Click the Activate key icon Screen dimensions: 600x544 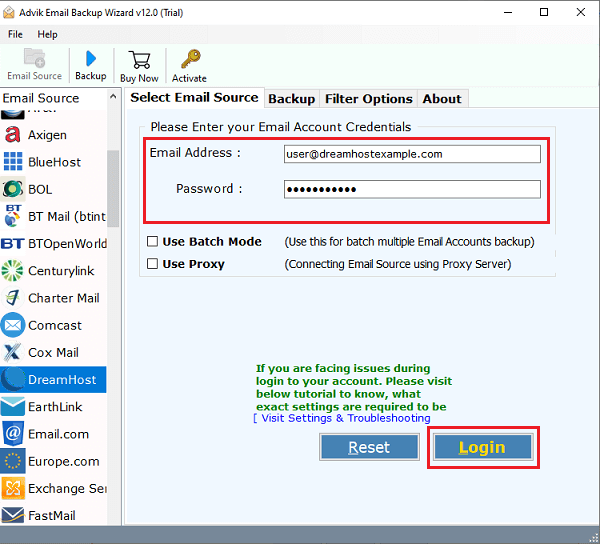[190, 59]
